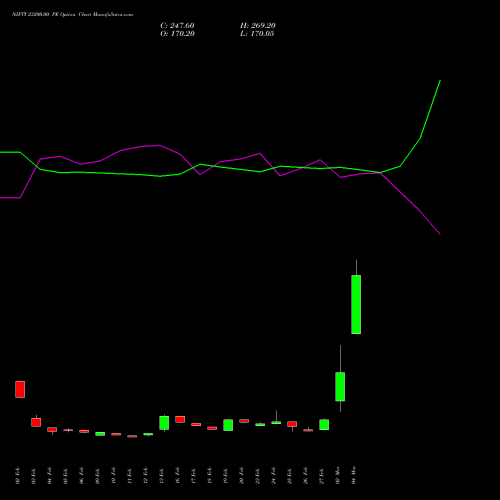500x500 pixels.
Task: Click the NIFTY PE Option chart title
Action: [72, 14]
